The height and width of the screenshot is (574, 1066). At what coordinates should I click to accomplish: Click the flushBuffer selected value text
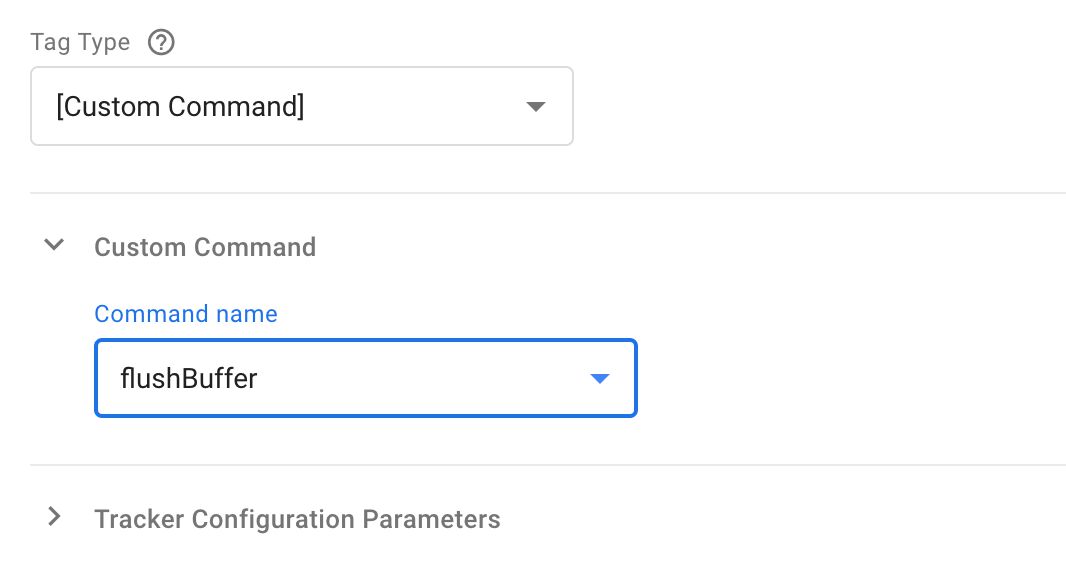coord(188,378)
